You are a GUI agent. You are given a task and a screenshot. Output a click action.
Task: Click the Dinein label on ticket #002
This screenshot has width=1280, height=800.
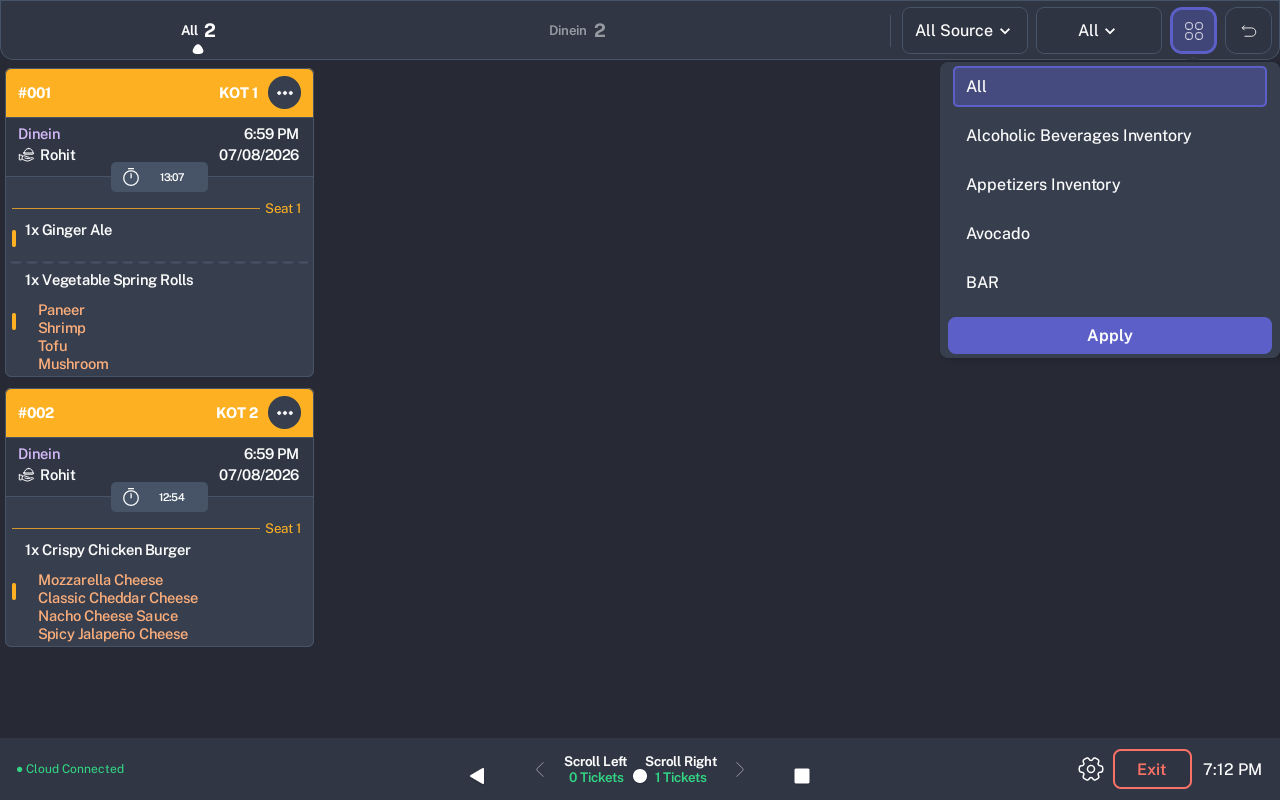[39, 454]
